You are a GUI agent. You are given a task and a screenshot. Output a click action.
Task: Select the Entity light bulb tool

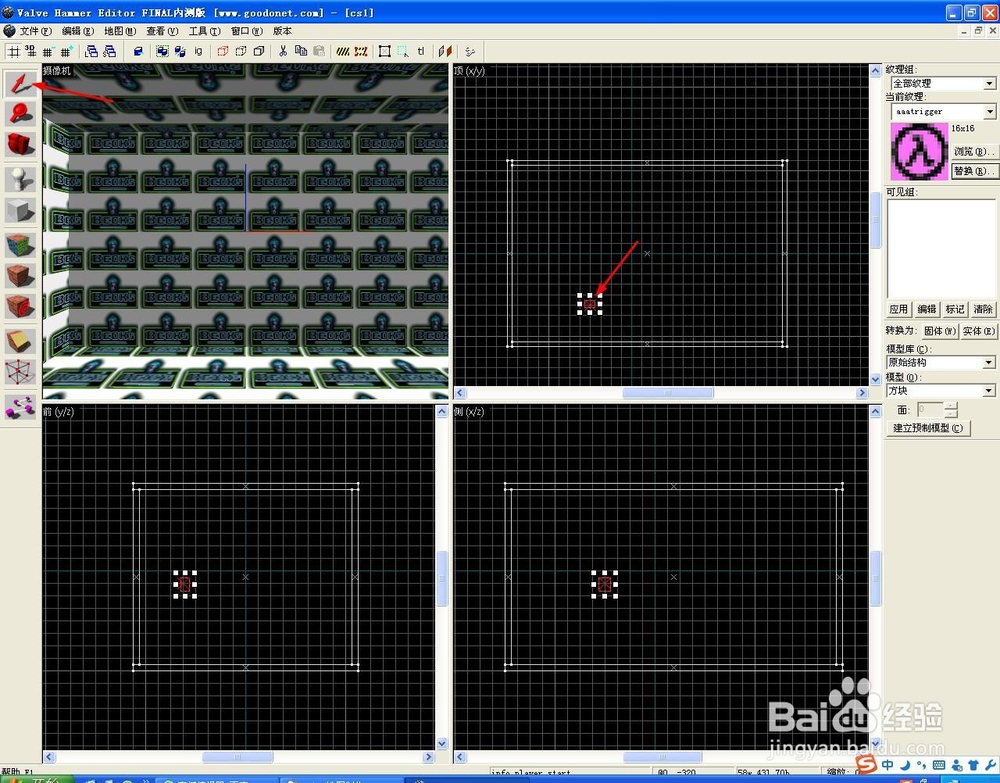pyautogui.click(x=20, y=179)
